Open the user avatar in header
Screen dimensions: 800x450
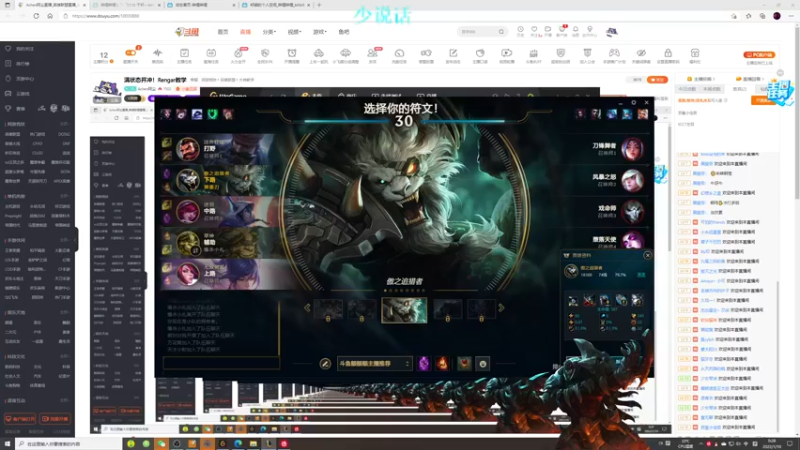click(611, 32)
